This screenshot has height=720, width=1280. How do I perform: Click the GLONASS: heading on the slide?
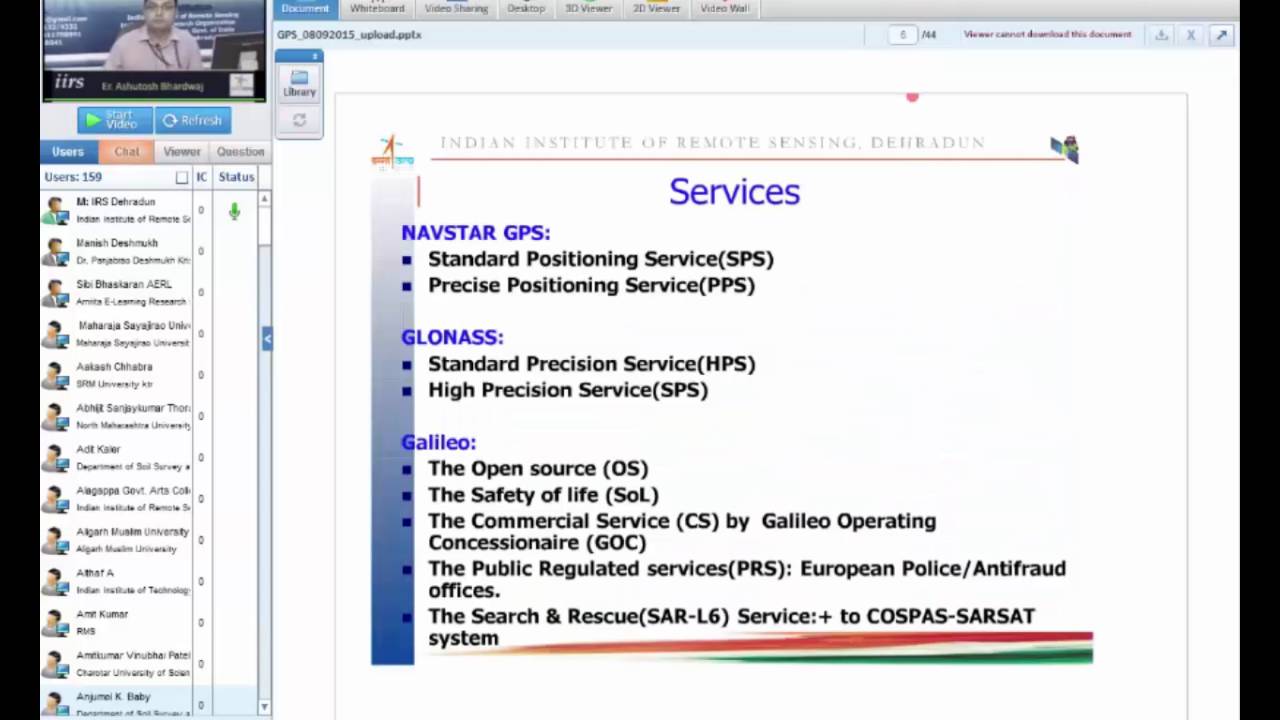[x=452, y=337]
